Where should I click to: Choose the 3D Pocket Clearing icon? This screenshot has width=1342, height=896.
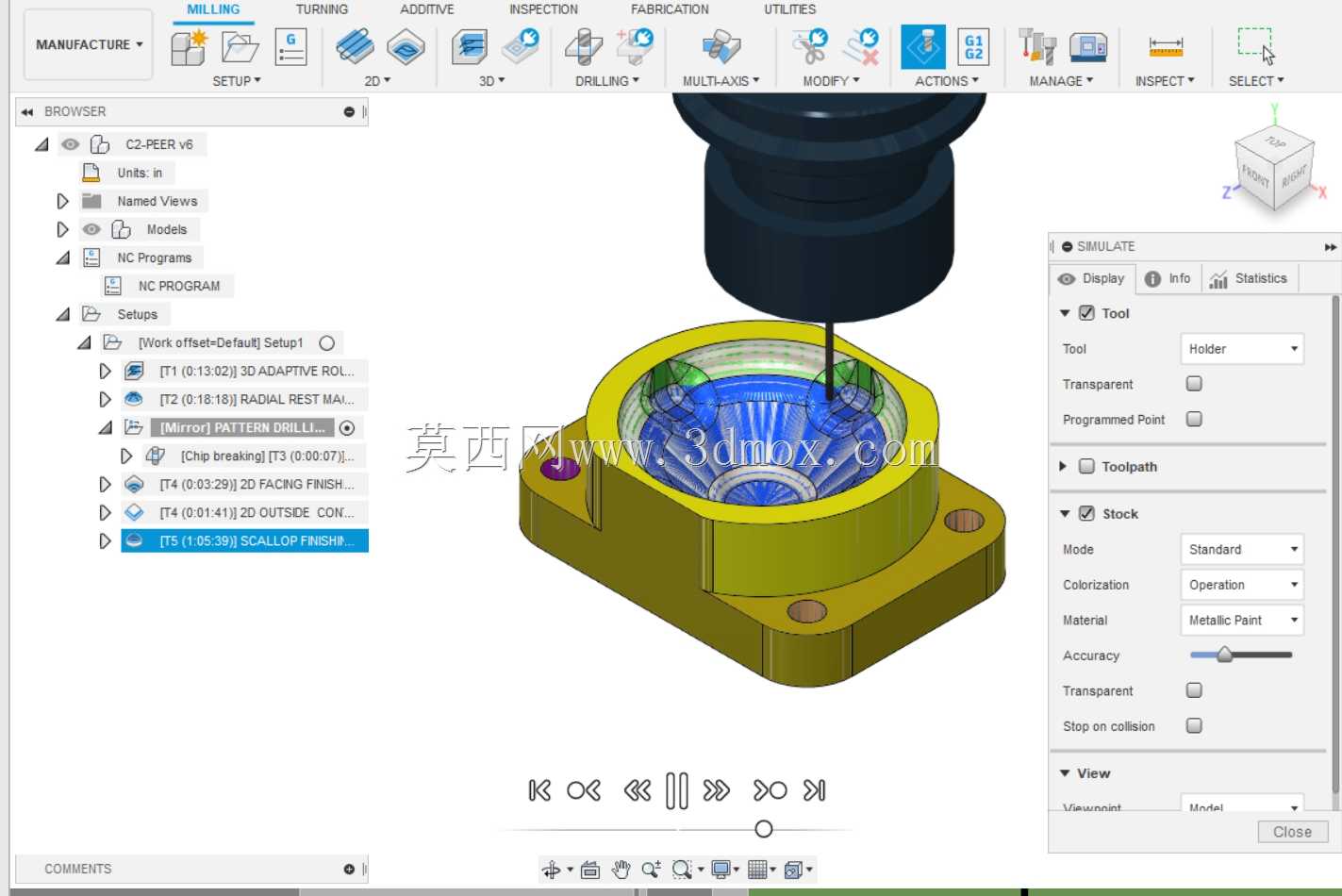[x=521, y=46]
